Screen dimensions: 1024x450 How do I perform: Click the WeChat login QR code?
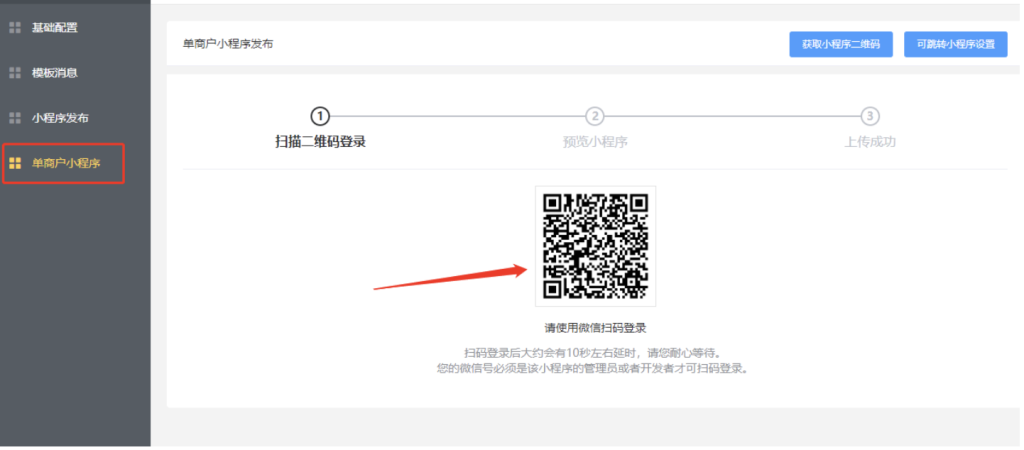pos(595,246)
